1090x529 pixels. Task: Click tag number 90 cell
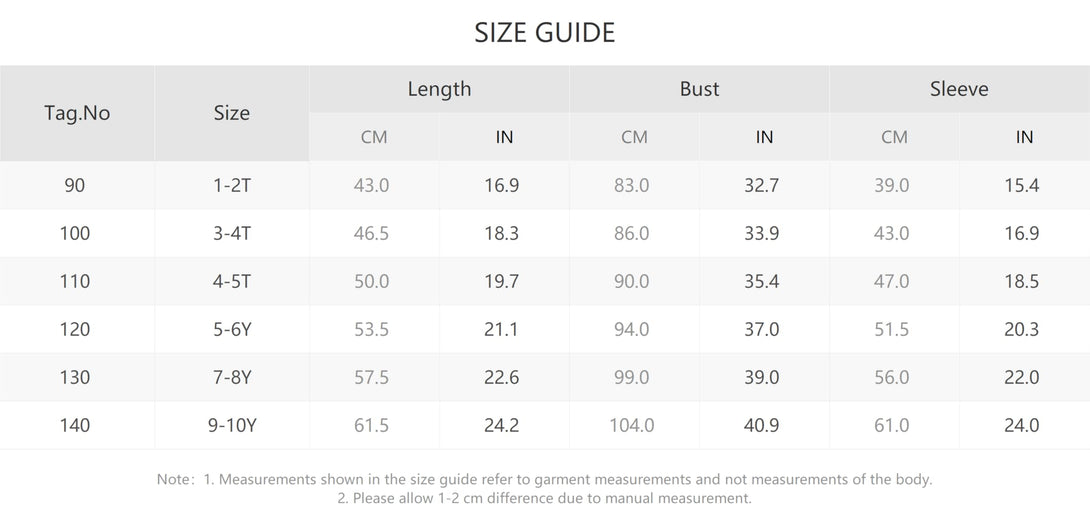point(75,185)
